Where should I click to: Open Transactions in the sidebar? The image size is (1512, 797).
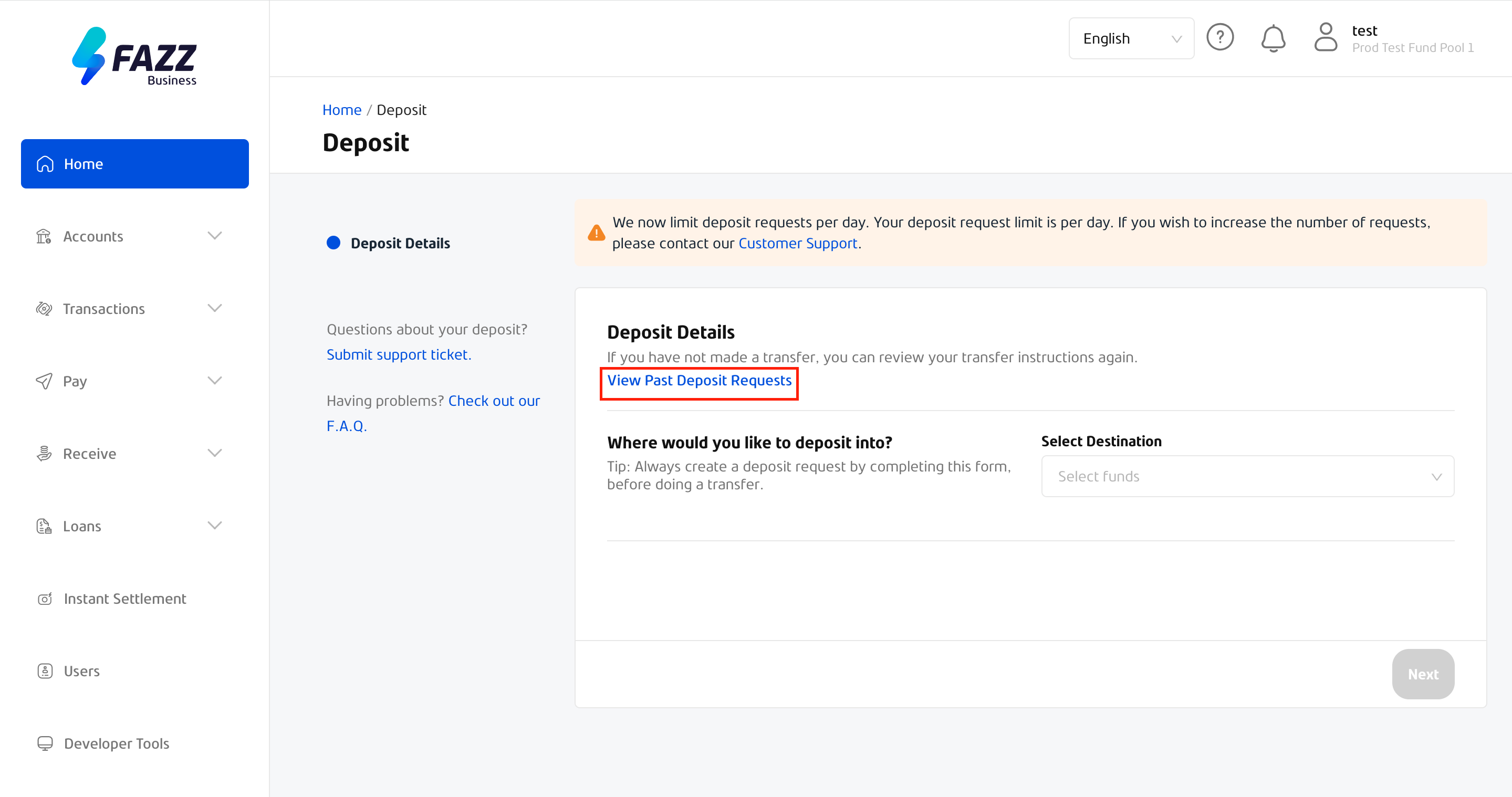click(135, 309)
